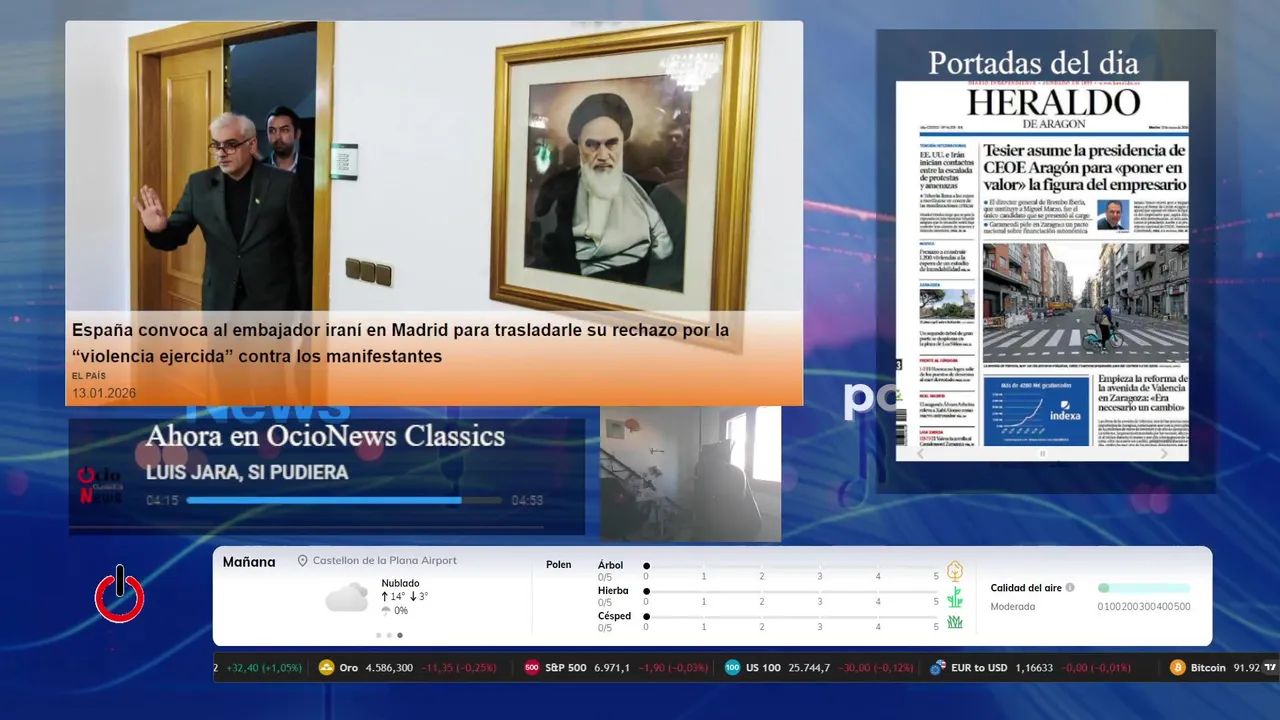Click the Portadas del dia title
The width and height of the screenshot is (1280, 720).
pos(1033,62)
